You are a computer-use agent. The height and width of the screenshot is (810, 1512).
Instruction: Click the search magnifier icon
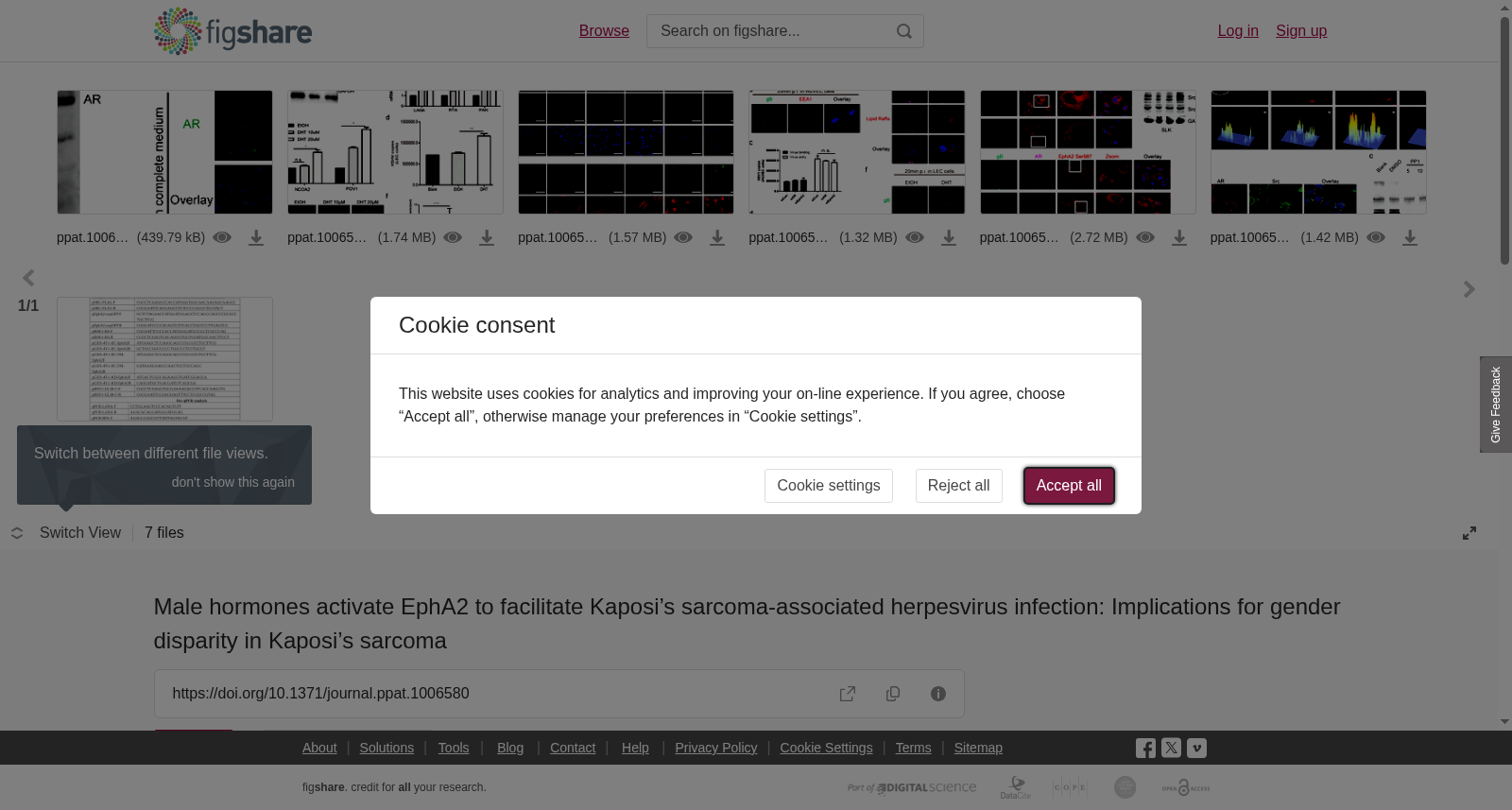(x=903, y=31)
